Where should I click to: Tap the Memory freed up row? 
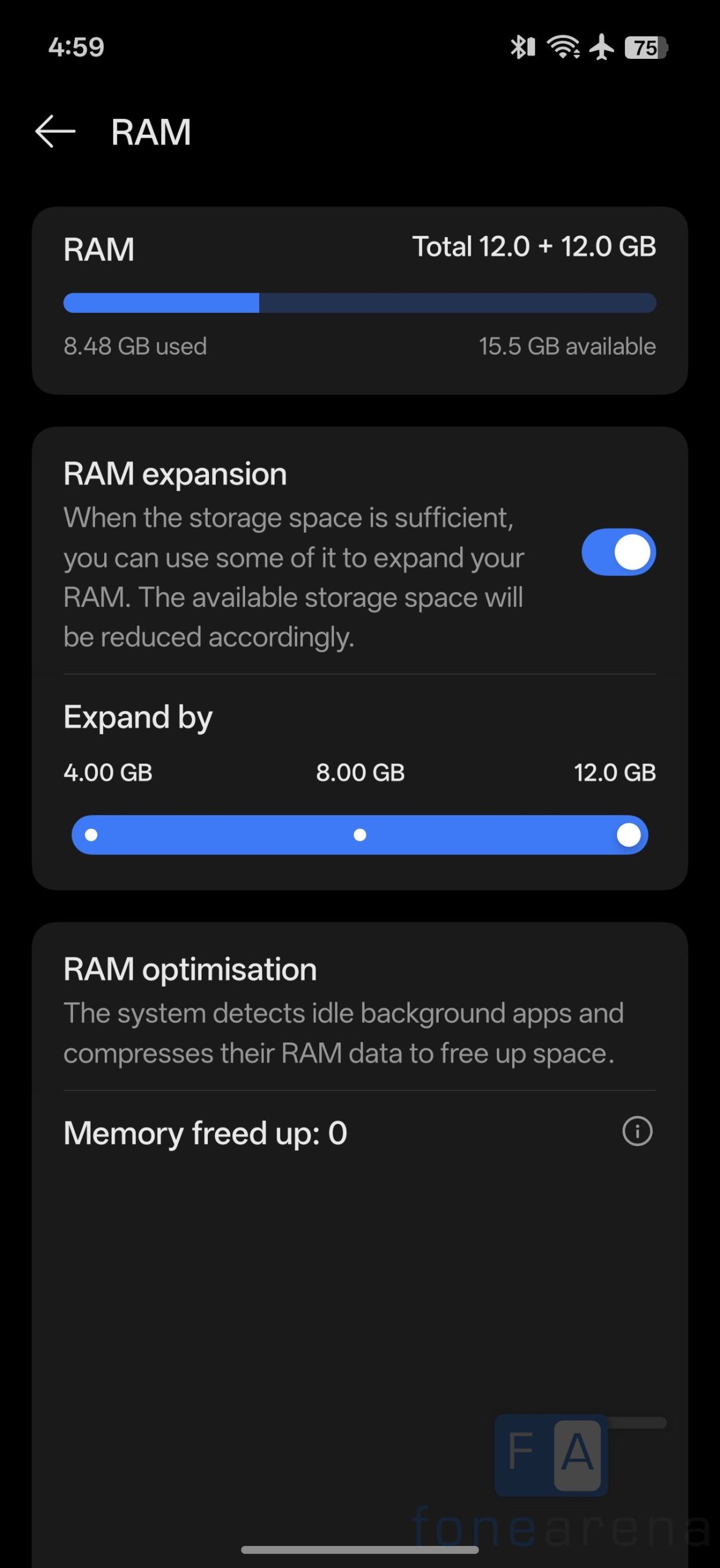[x=205, y=1133]
